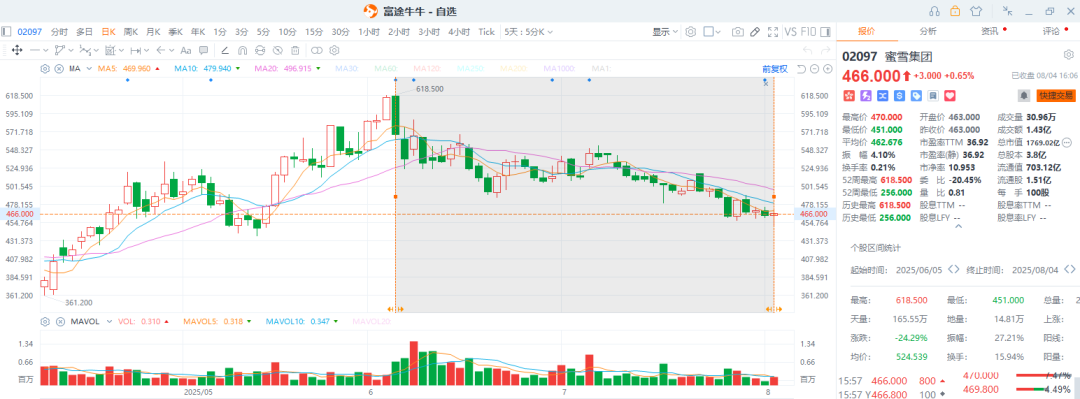Click the range selection handle on chart
1080x399 pixels.
tap(395, 308)
